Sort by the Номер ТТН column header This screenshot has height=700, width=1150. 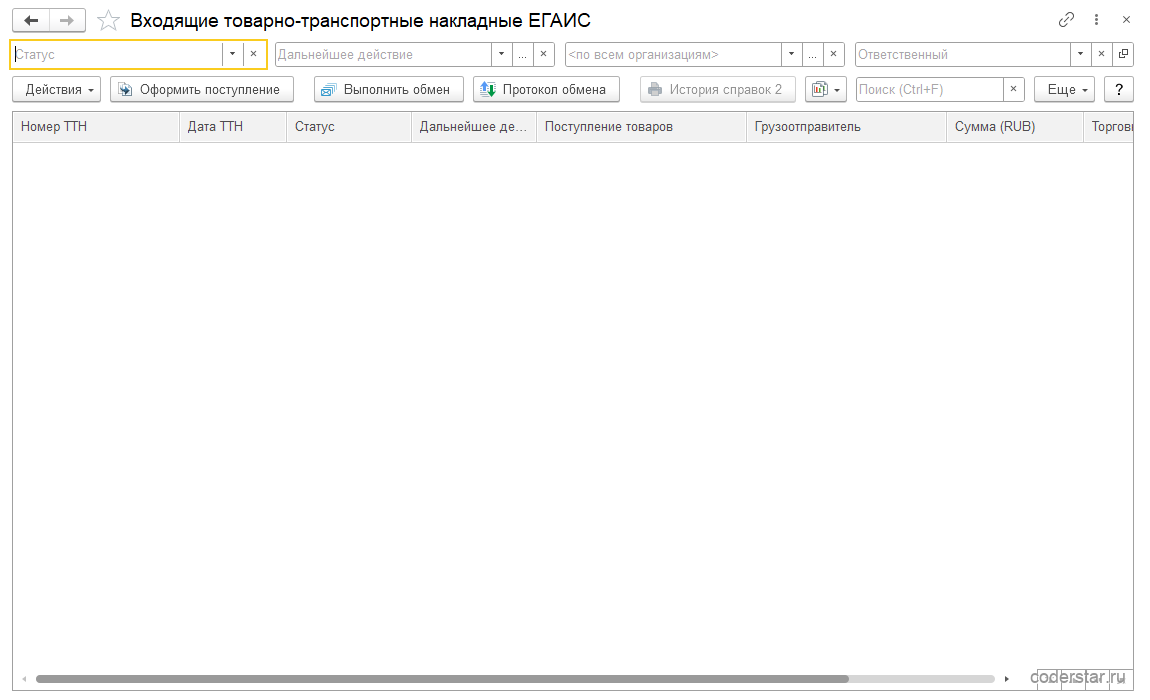coord(96,127)
